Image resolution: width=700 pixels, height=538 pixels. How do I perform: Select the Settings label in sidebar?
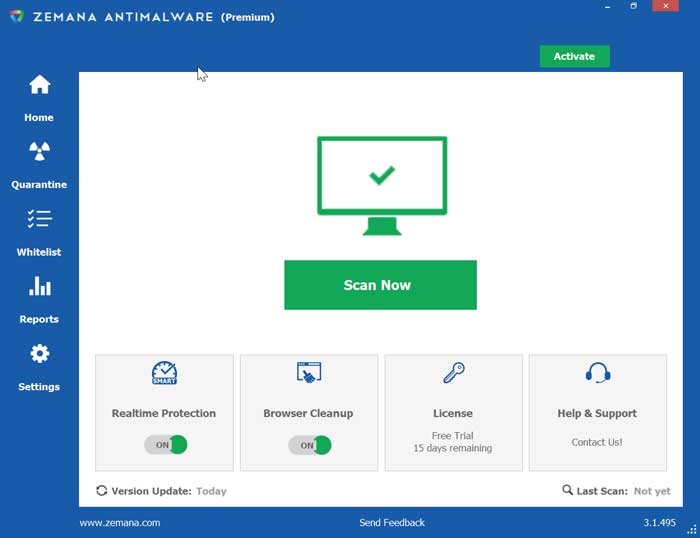[x=39, y=387]
